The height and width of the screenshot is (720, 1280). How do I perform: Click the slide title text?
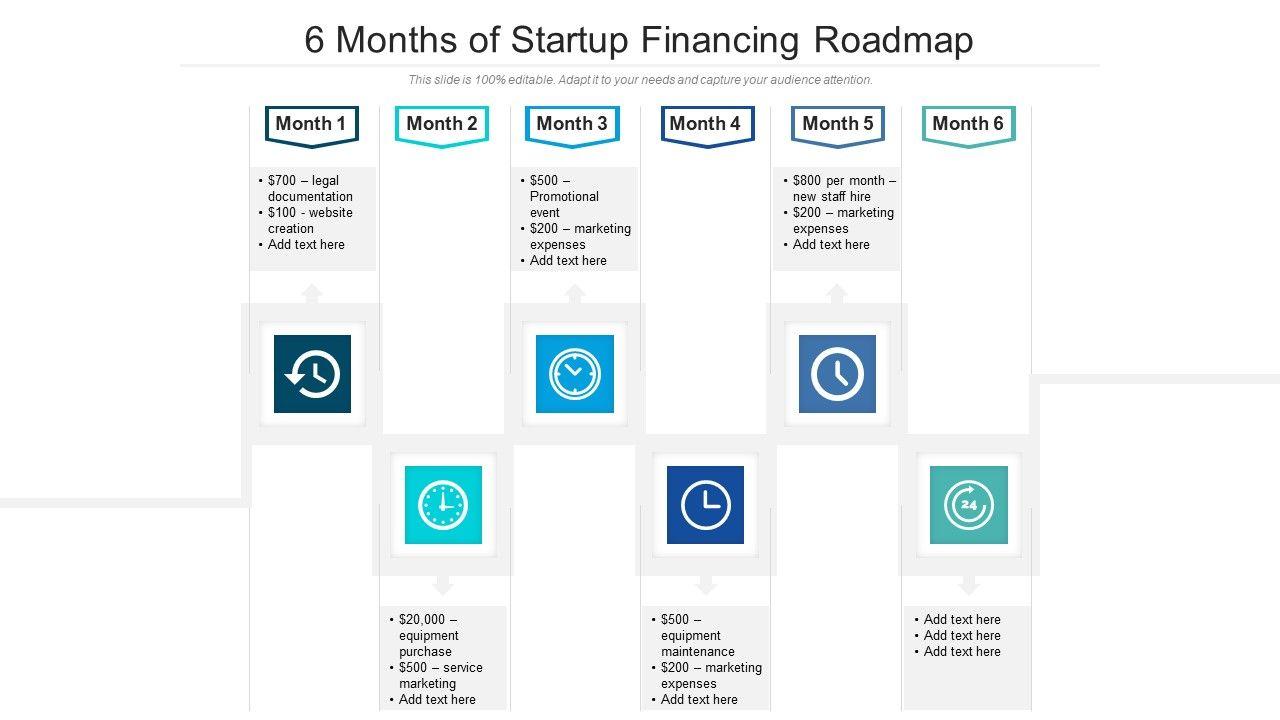point(639,40)
